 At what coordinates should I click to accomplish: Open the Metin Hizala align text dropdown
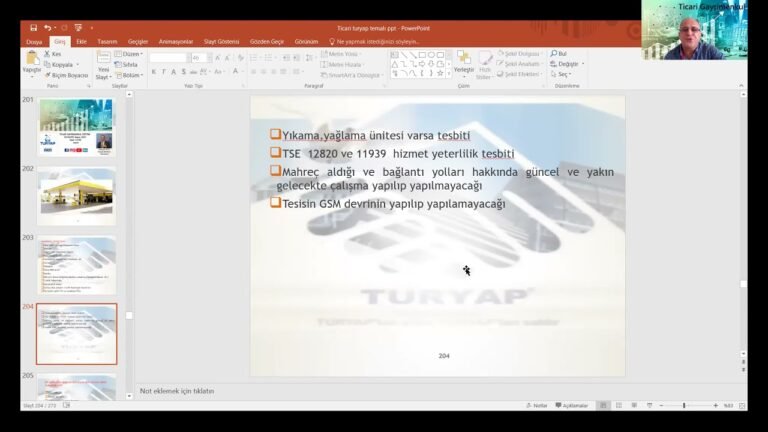tap(342, 65)
